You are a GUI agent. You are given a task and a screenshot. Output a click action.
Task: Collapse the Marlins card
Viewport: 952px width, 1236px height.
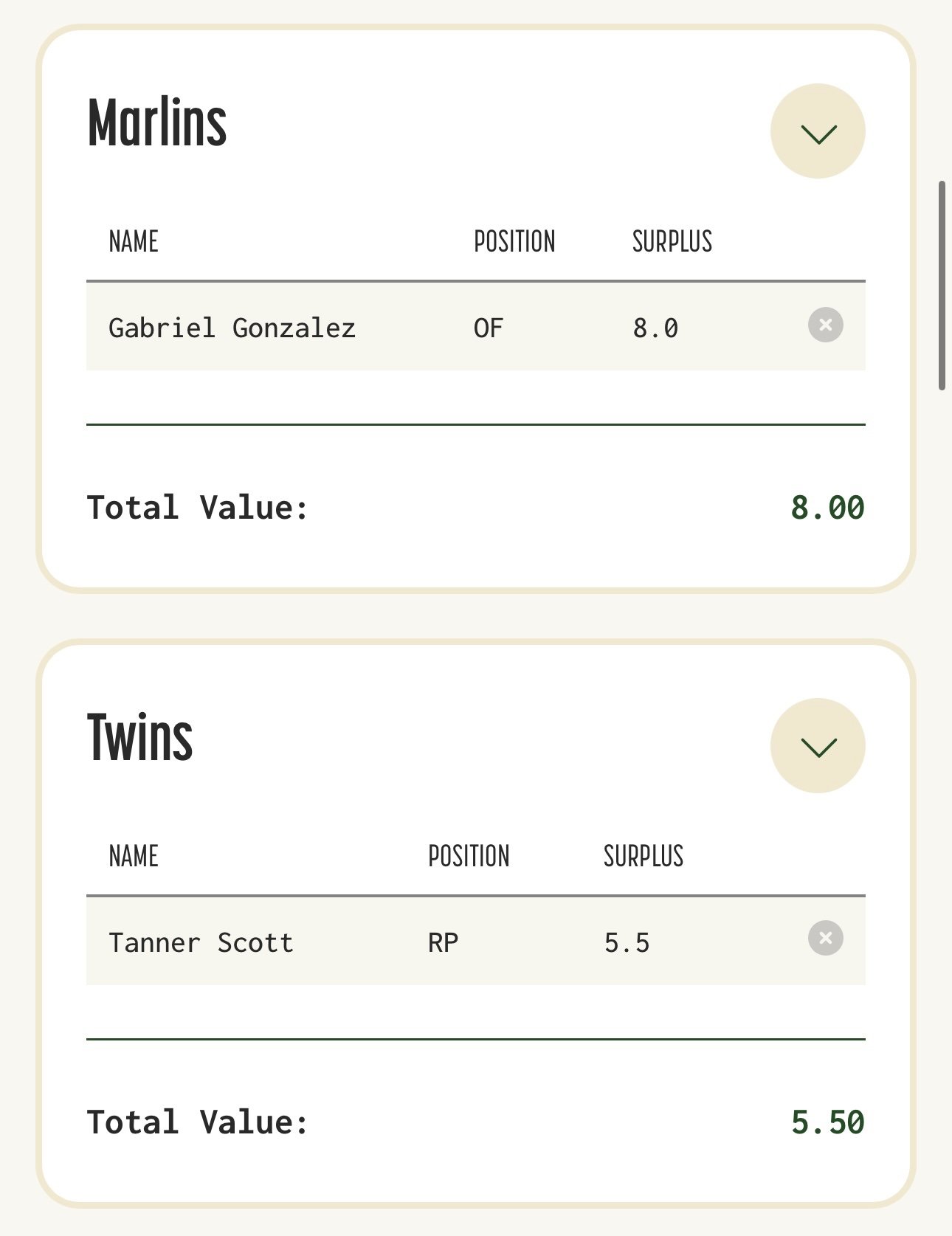pos(818,131)
